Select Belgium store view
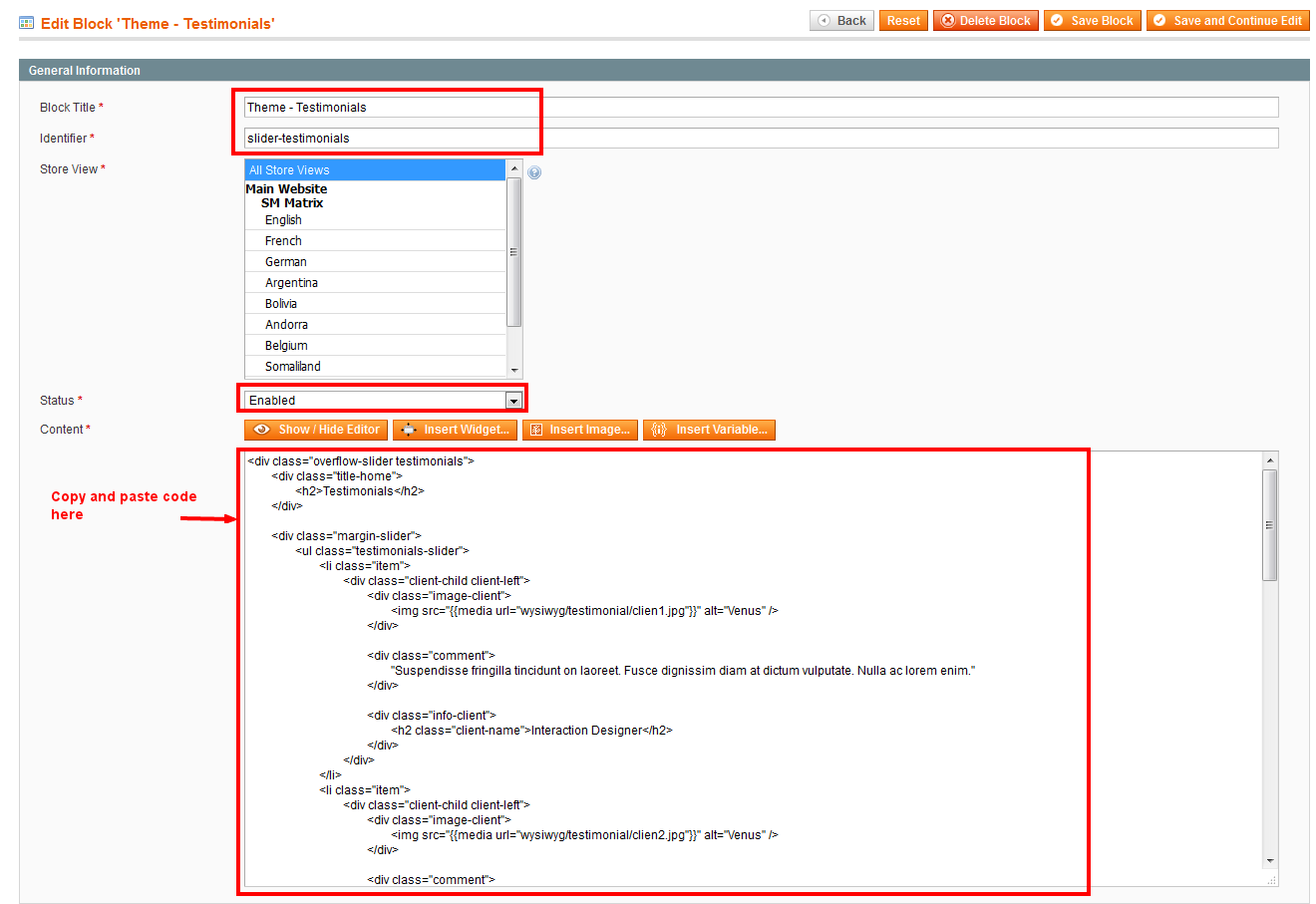The height and width of the screenshot is (904, 1316). 376,346
